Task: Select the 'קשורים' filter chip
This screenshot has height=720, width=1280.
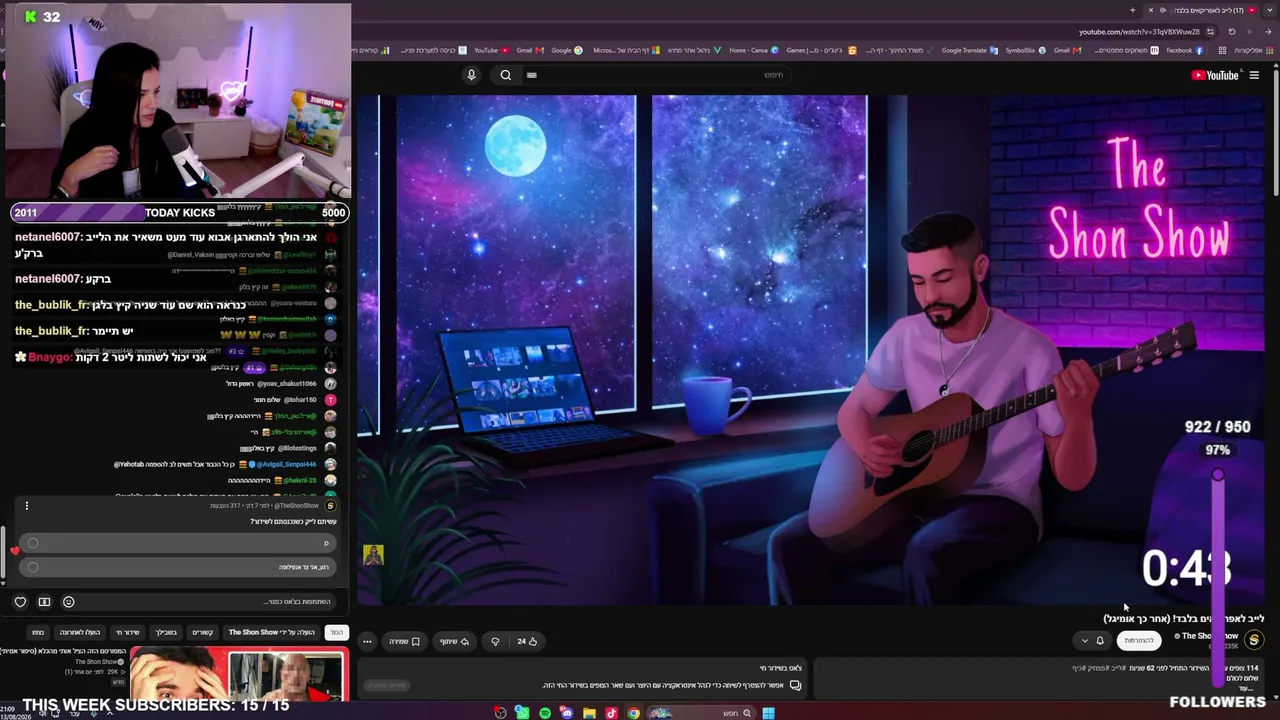Action: click(x=203, y=632)
